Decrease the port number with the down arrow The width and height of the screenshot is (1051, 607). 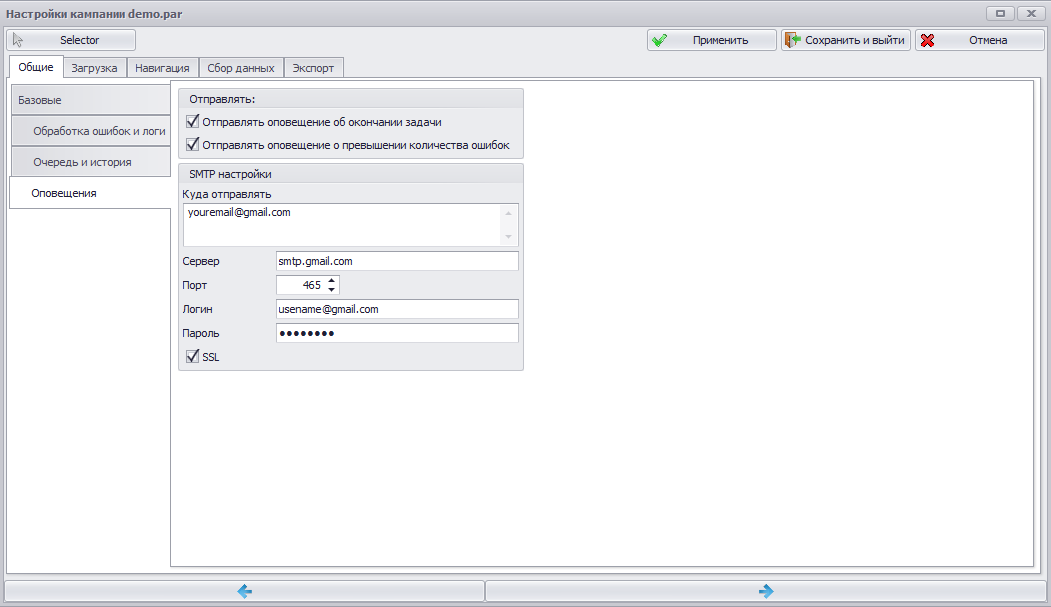331,289
